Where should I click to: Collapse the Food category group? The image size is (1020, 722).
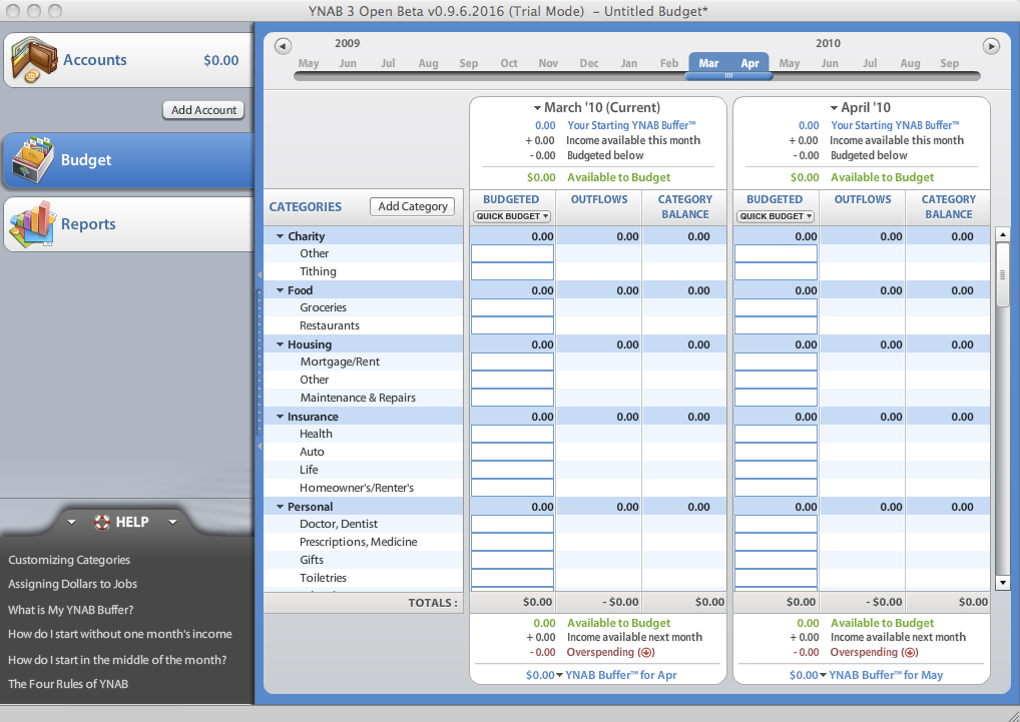click(x=280, y=290)
